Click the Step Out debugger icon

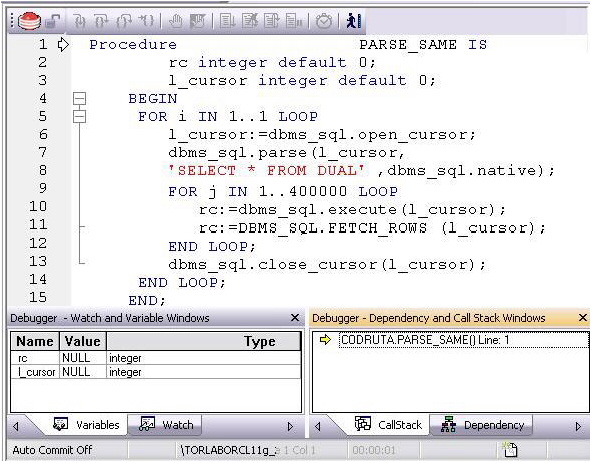point(124,21)
